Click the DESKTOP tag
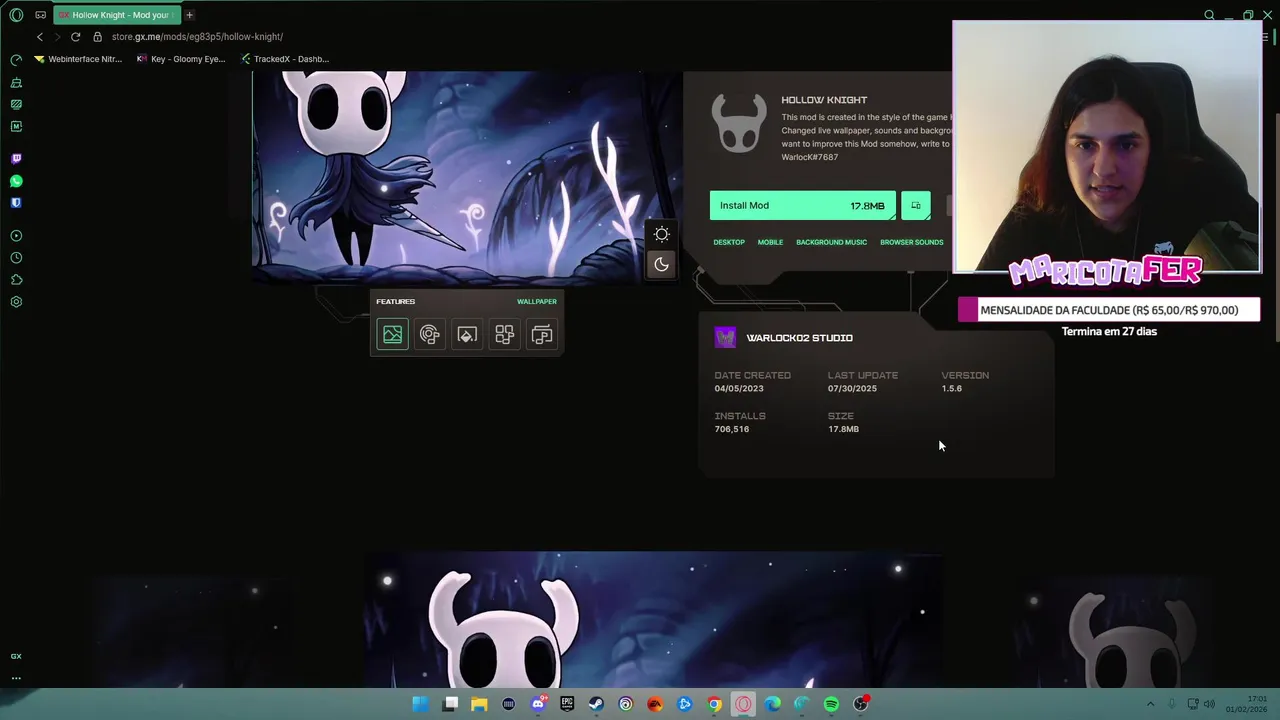This screenshot has height=720, width=1280. point(729,242)
